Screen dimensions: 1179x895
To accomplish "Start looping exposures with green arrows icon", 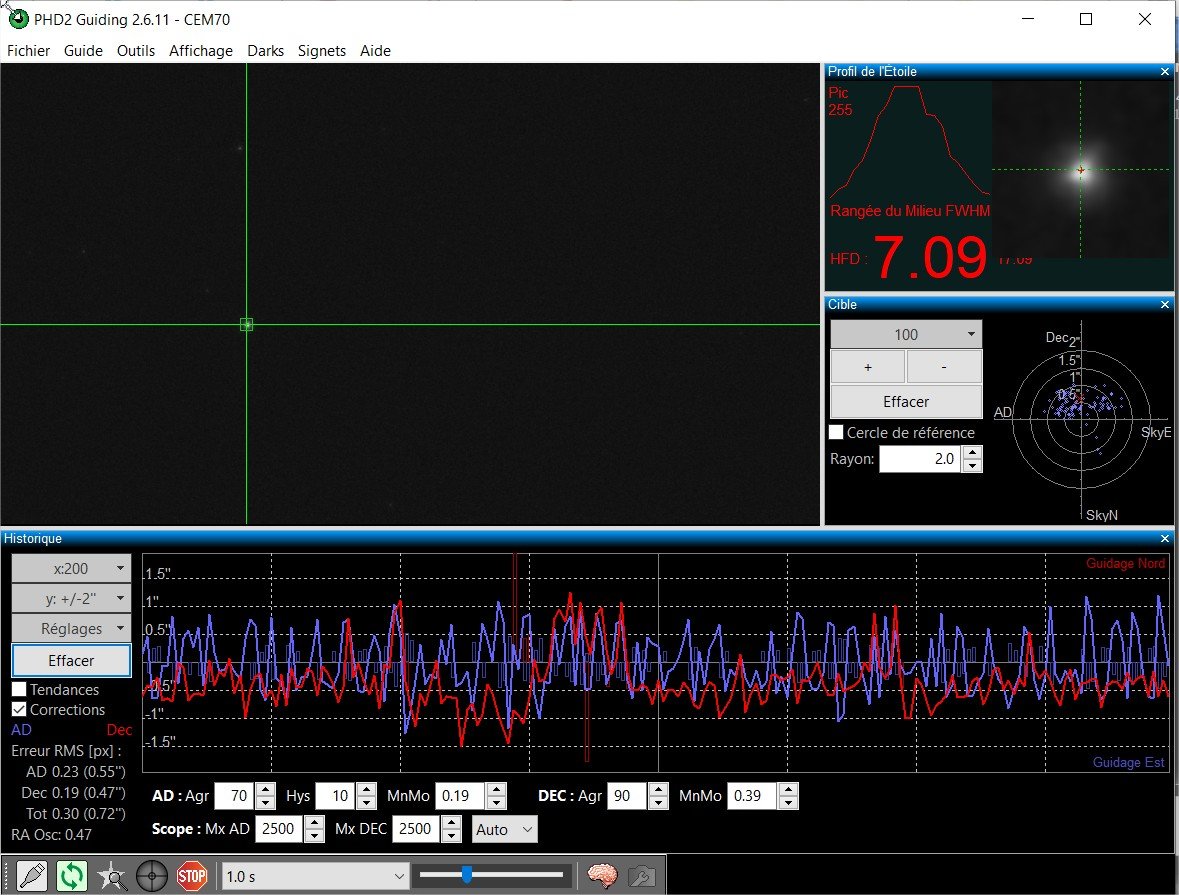I will [x=71, y=876].
